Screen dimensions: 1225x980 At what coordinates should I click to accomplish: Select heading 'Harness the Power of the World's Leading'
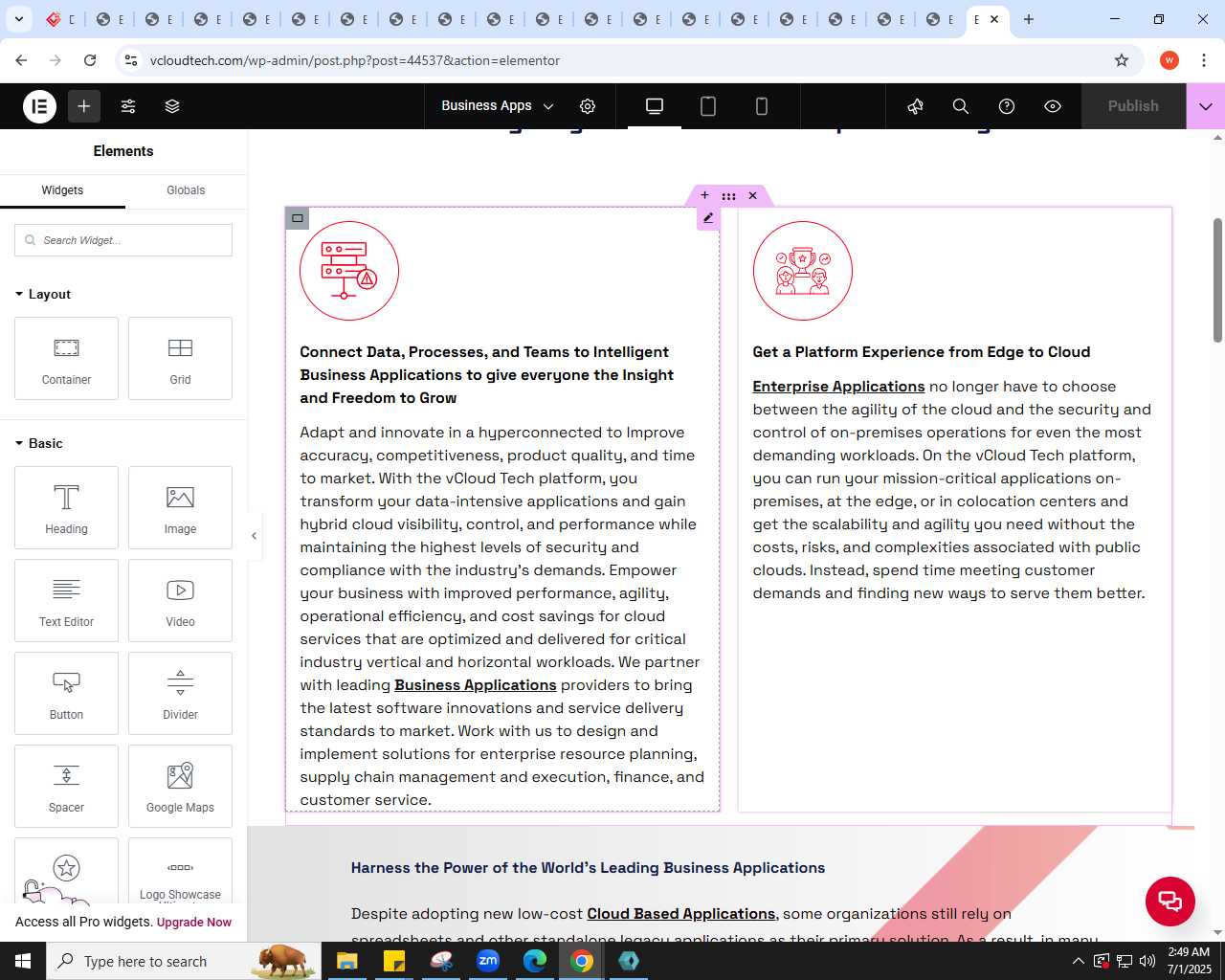(588, 868)
